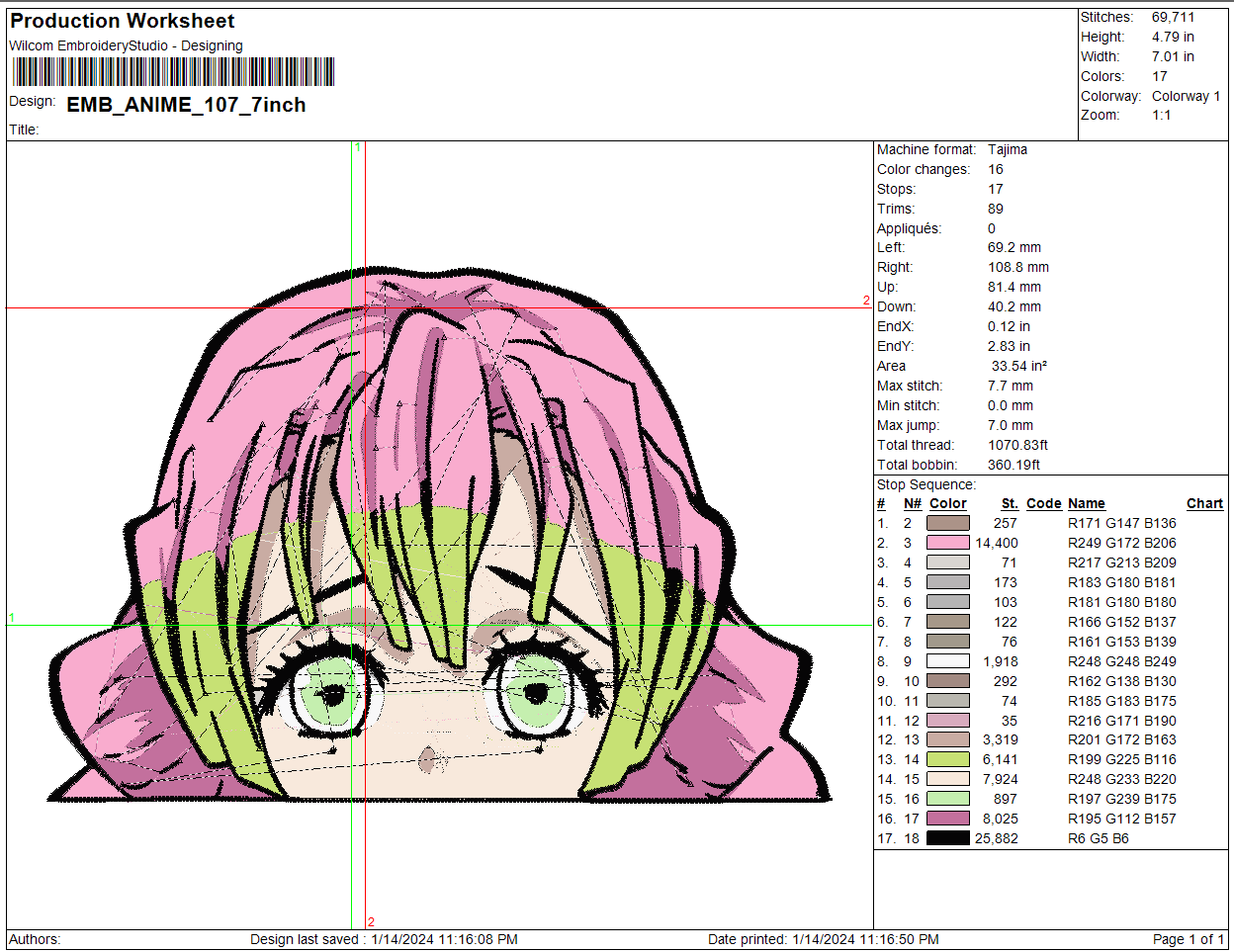1234x952 pixels.
Task: Click the red marker 2 at right edge of preview
Action: [866, 301]
